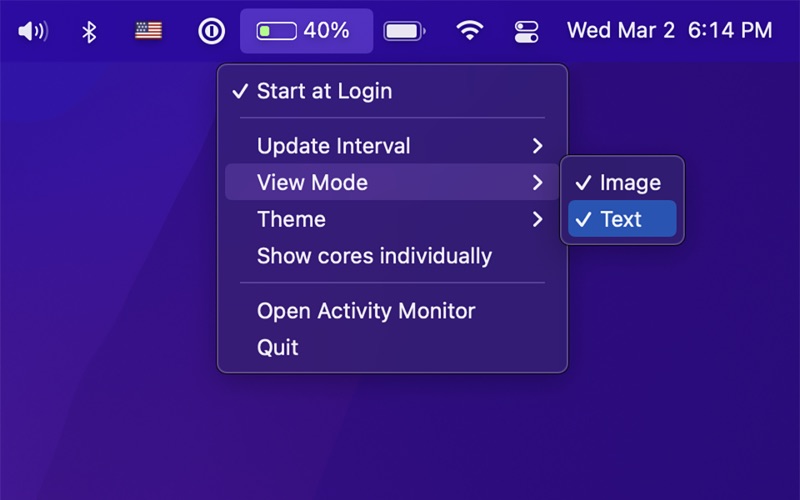Toggle Text view mode checkmark
This screenshot has width=800, height=500.
pos(622,219)
